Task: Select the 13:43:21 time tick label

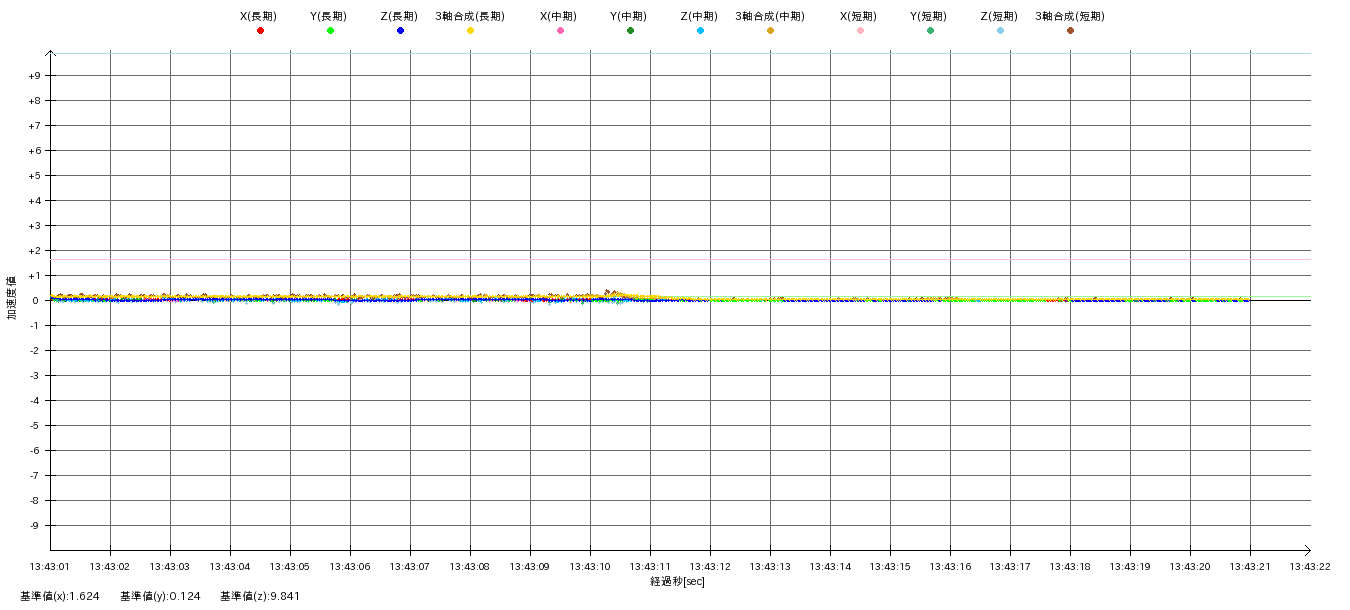Action: [x=1250, y=566]
